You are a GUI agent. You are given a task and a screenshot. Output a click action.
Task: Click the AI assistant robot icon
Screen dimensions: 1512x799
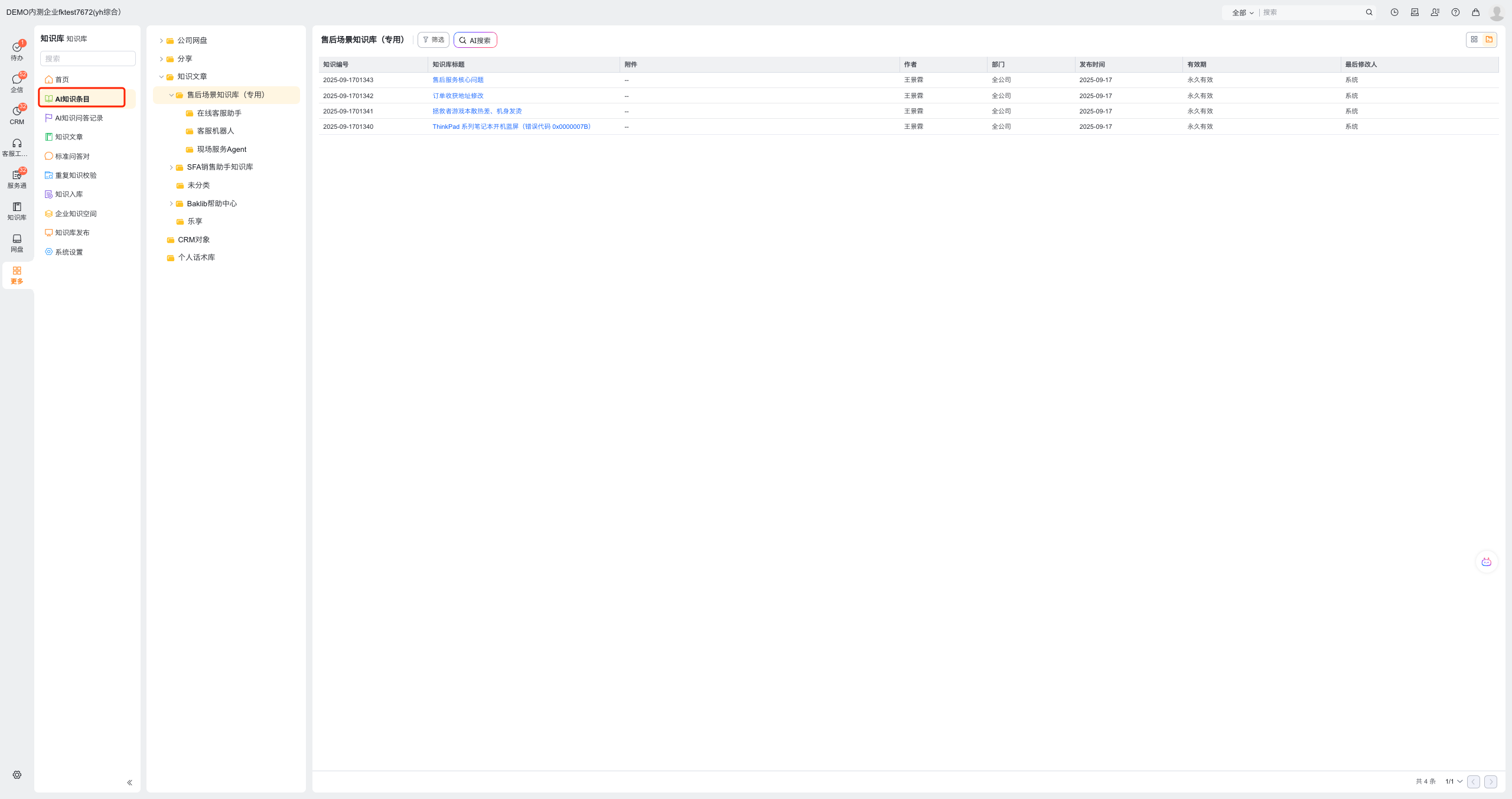1486,561
